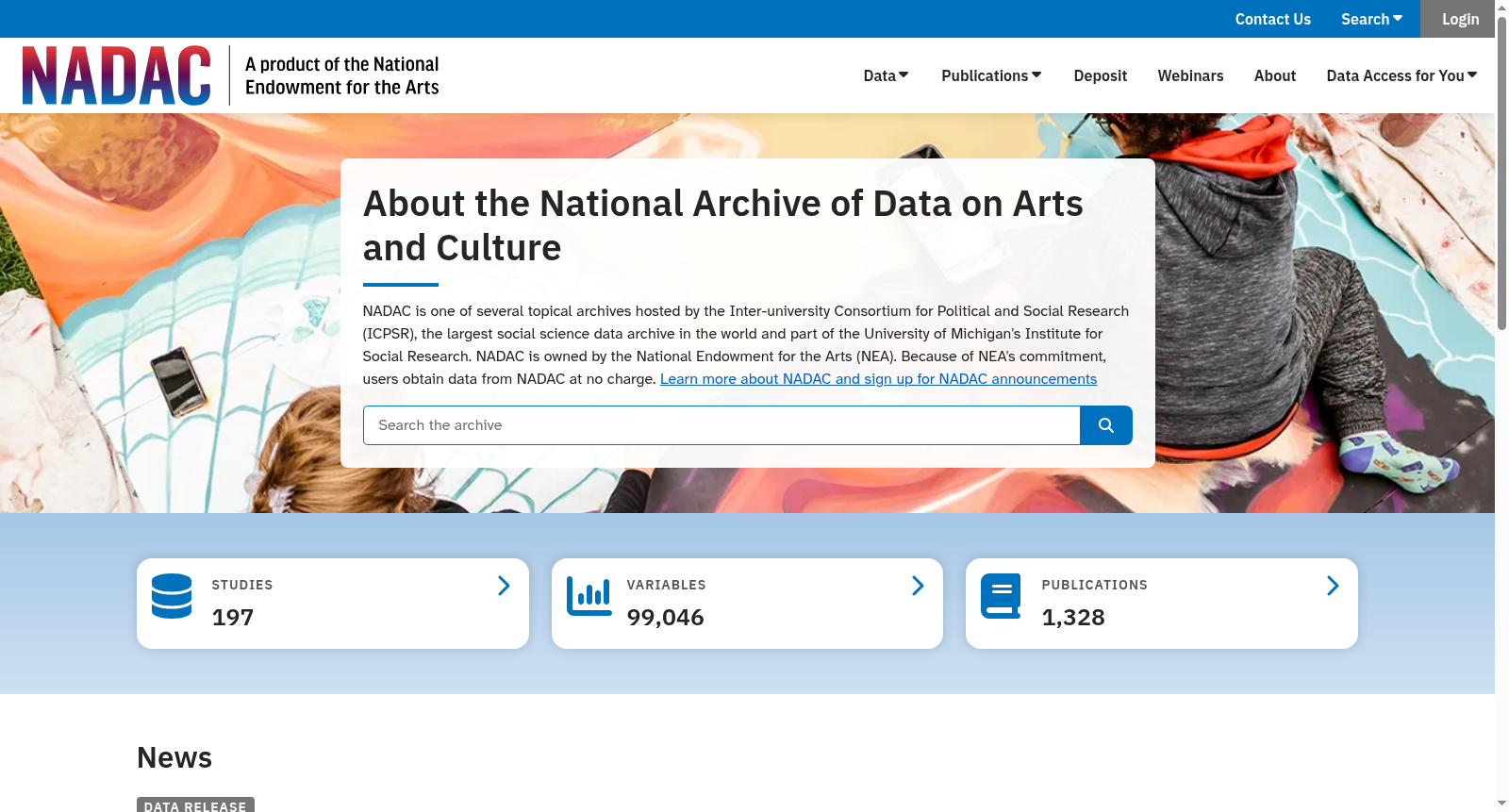Click the PUBLICATIONS card label
The image size is (1509, 812).
click(1094, 585)
